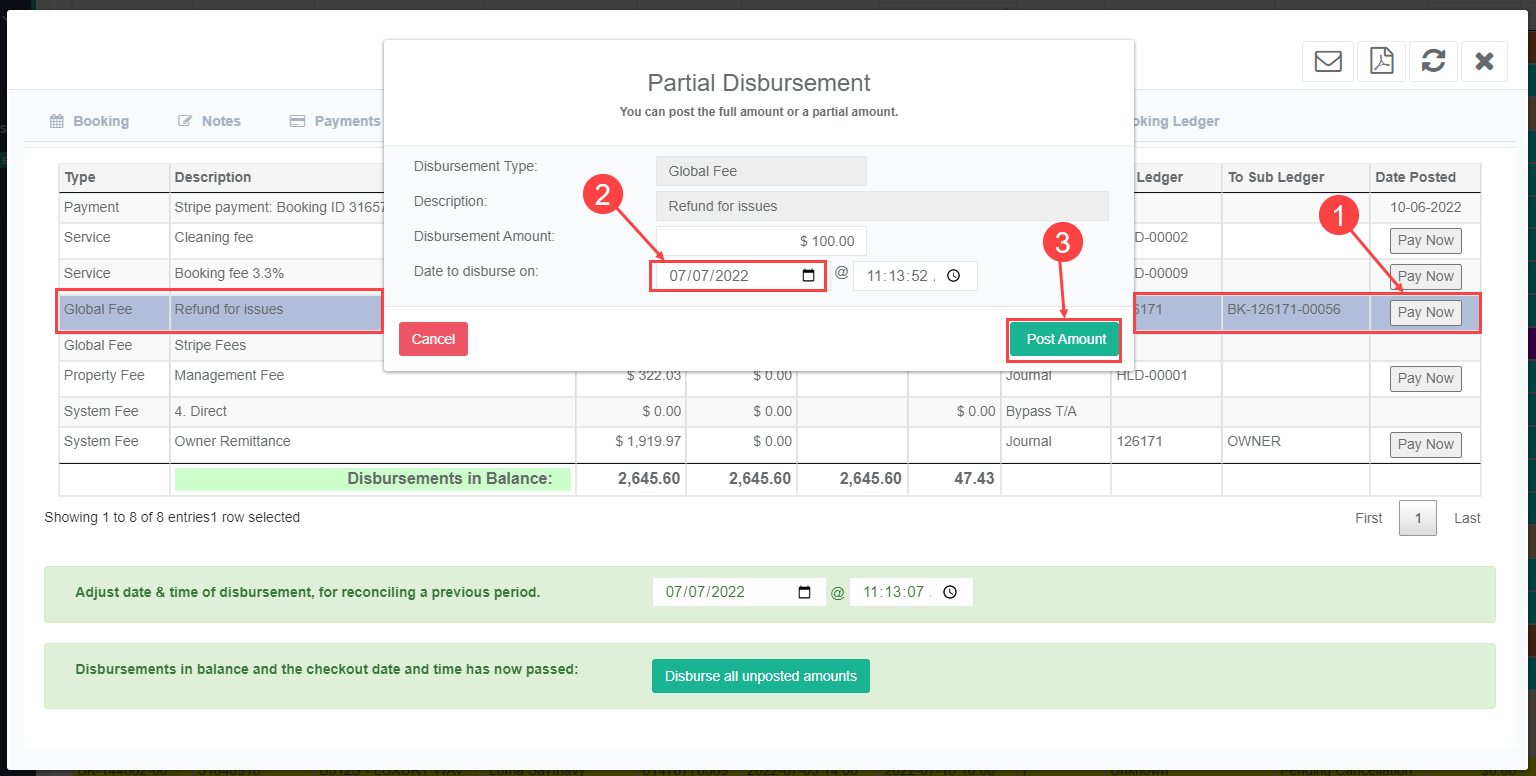Click the email envelope icon
This screenshot has width=1536, height=776.
click(1328, 62)
